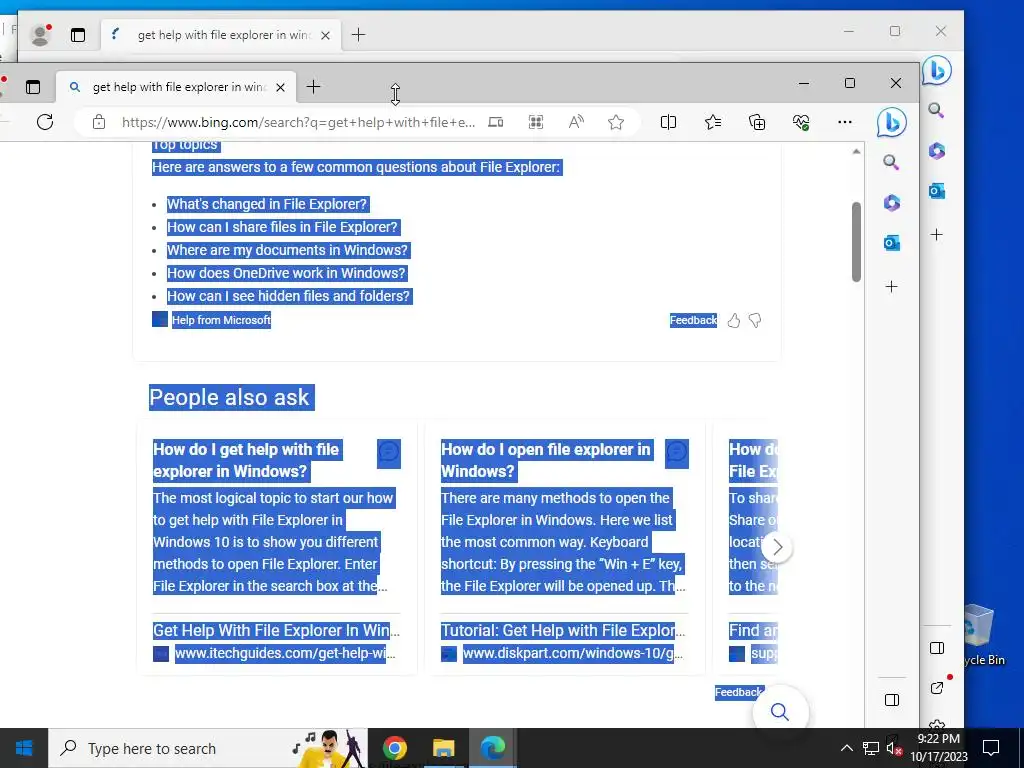Click the floating search button on page

(x=780, y=711)
